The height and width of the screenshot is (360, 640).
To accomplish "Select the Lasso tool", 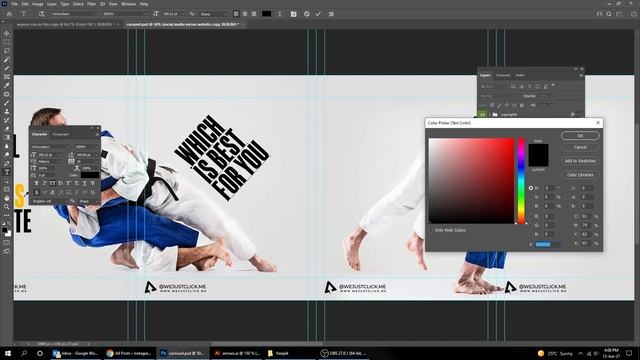I will 7,51.
